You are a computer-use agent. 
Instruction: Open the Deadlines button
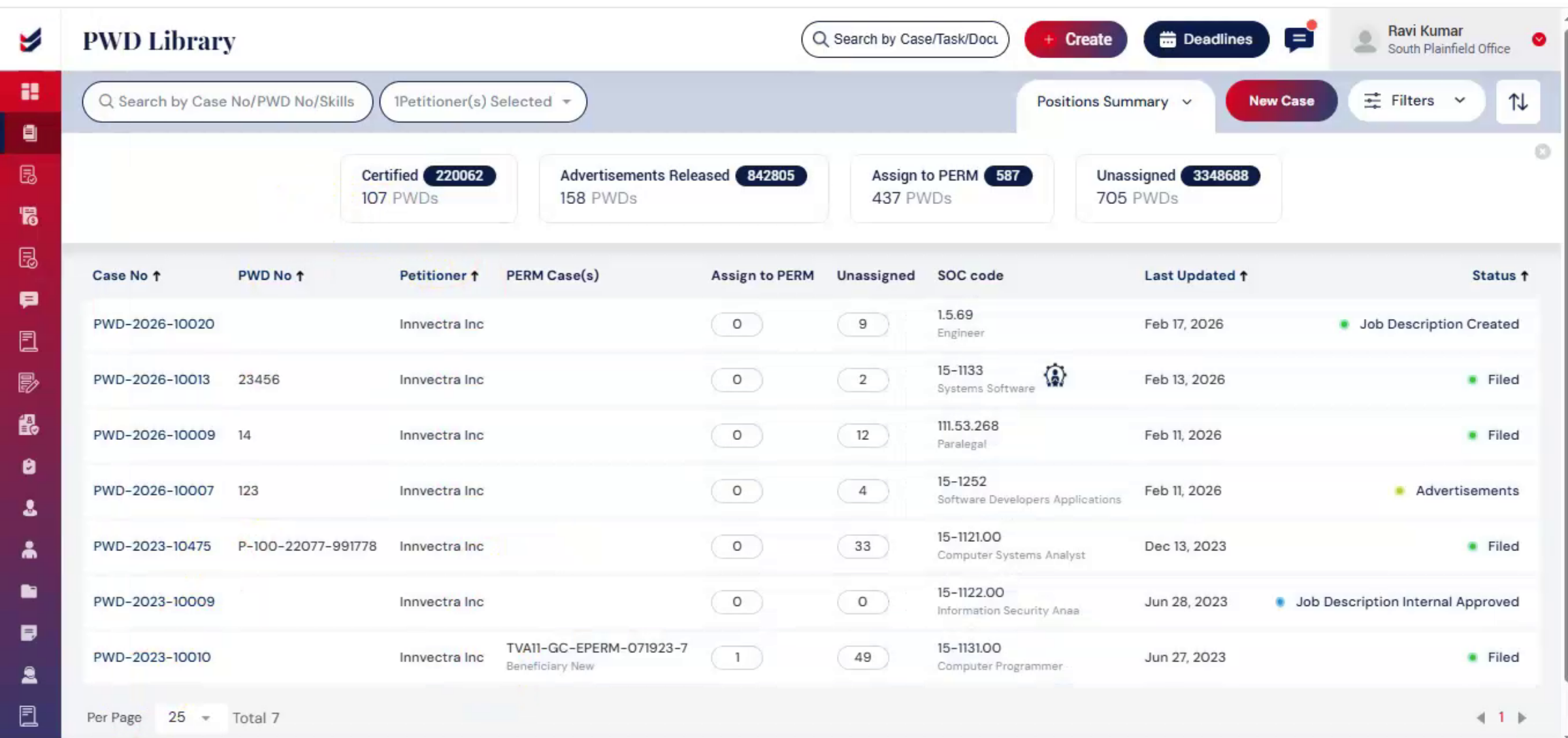pyautogui.click(x=1206, y=39)
